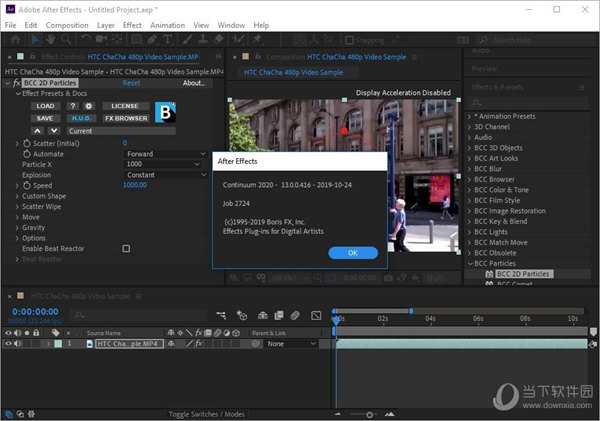Click the LICENSE button
This screenshot has width=600, height=421.
click(124, 106)
